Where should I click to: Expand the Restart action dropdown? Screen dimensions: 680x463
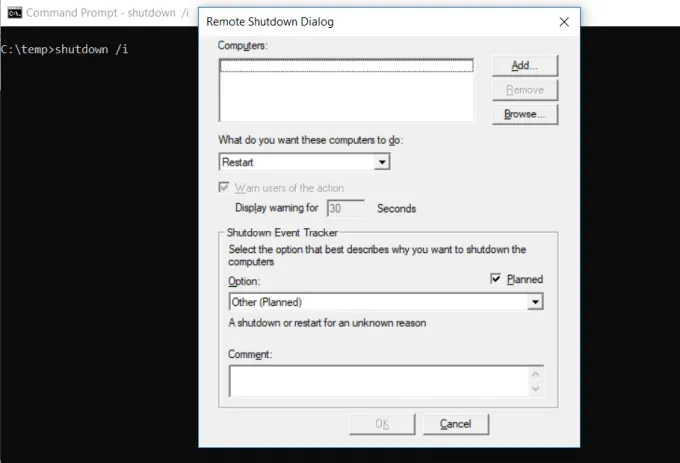(x=381, y=162)
